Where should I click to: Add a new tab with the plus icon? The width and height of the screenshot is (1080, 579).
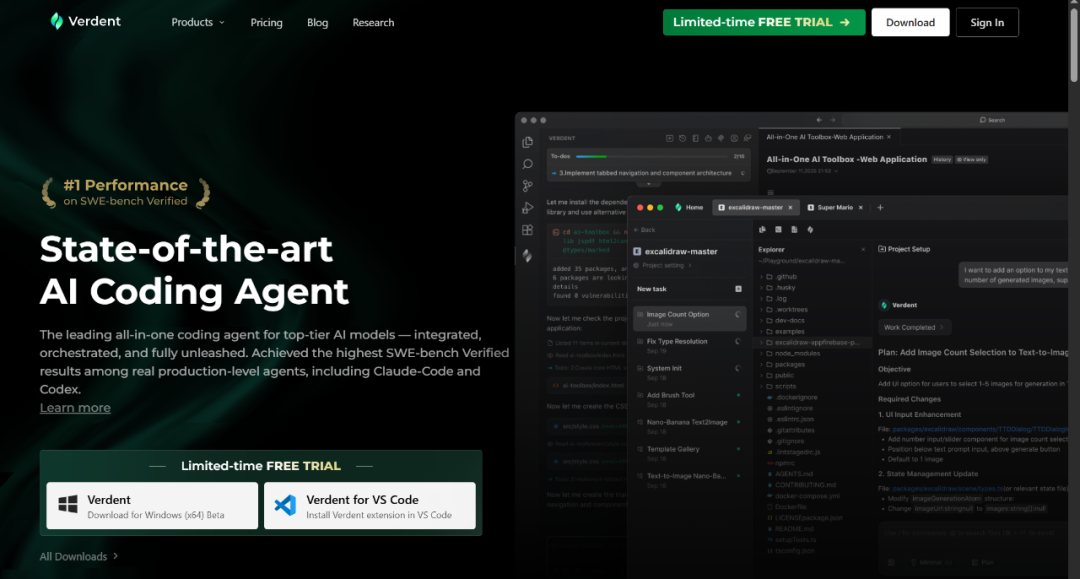tap(880, 207)
